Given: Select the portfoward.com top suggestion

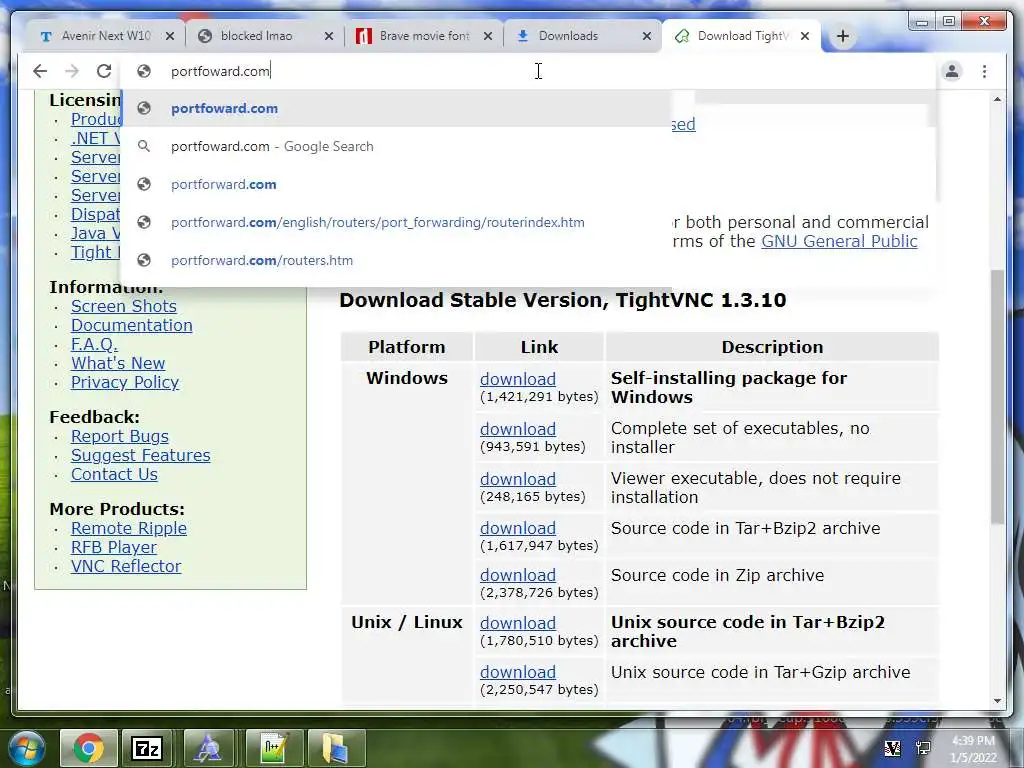Looking at the screenshot, I should pyautogui.click(x=396, y=108).
